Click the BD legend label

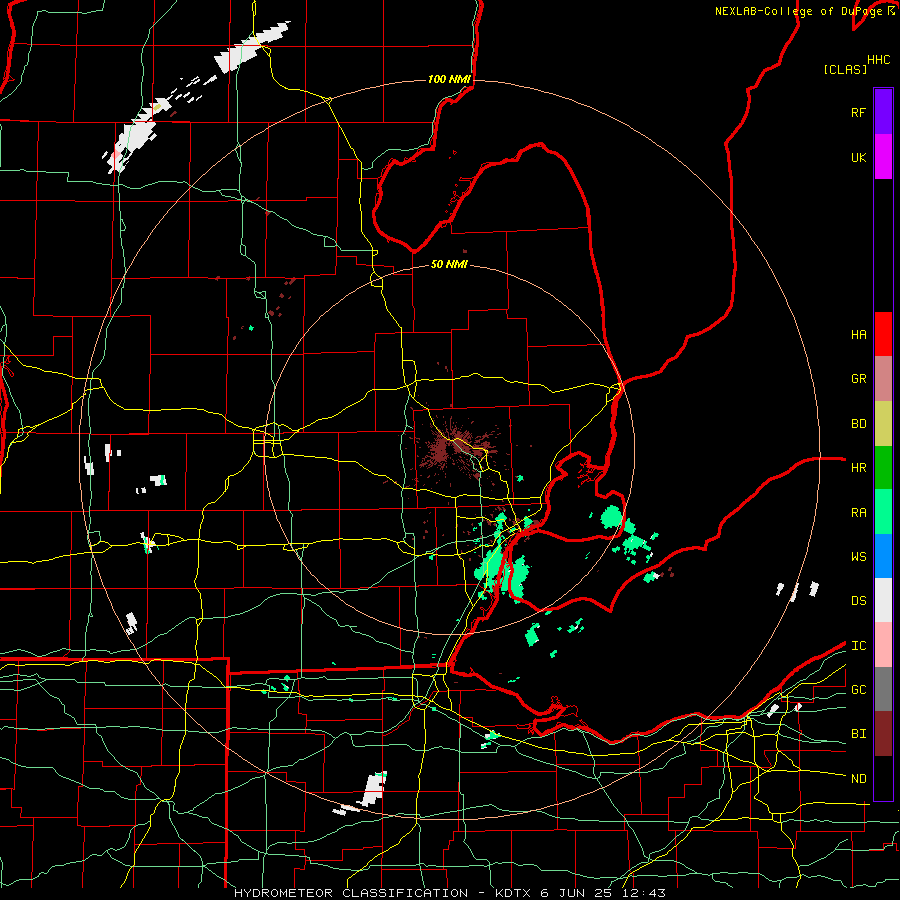pos(859,424)
